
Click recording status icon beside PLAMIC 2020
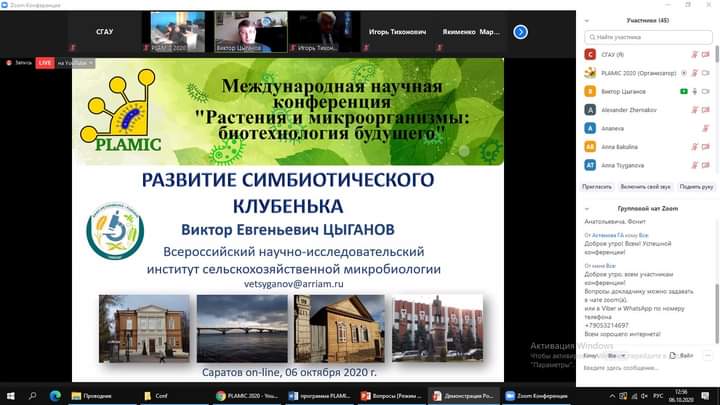(x=684, y=73)
